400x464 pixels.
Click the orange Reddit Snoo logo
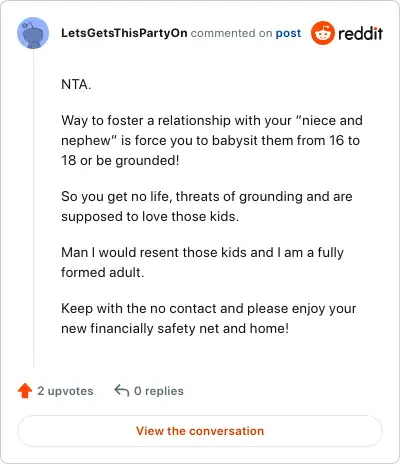323,33
